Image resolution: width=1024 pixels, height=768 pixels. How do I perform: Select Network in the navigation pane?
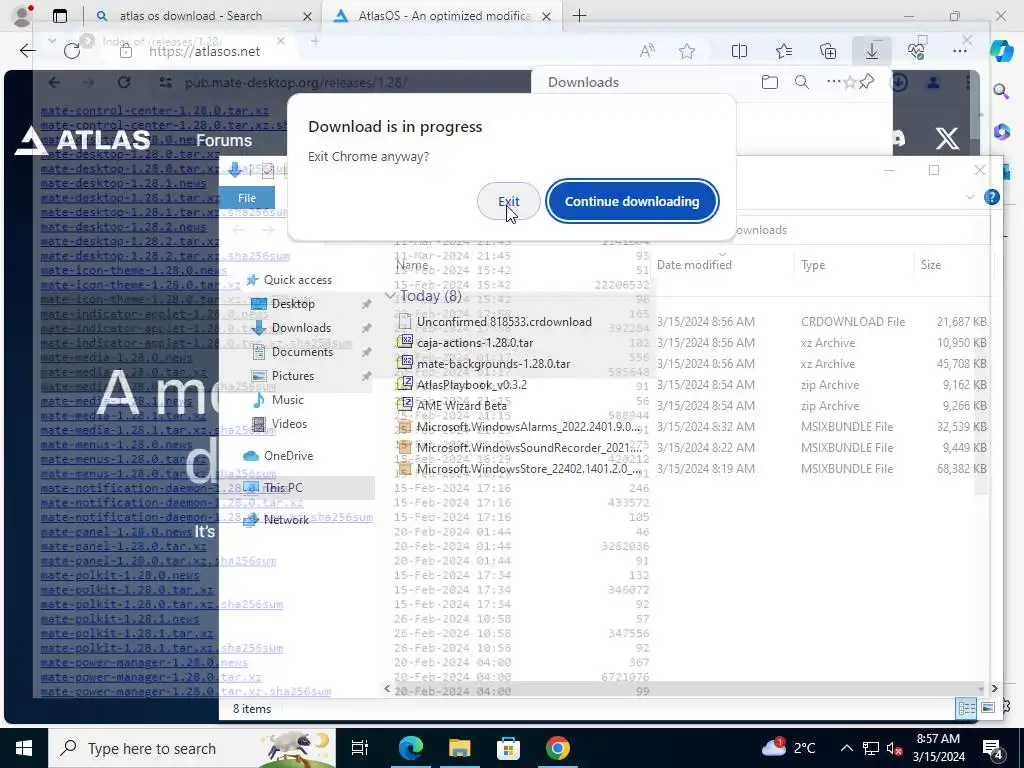286,520
